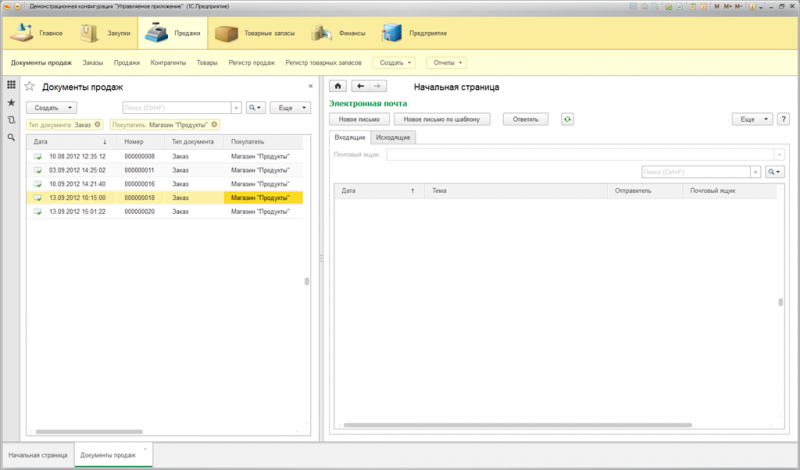Refresh the email list
Viewport: 800px width, 470px height.
(x=567, y=119)
